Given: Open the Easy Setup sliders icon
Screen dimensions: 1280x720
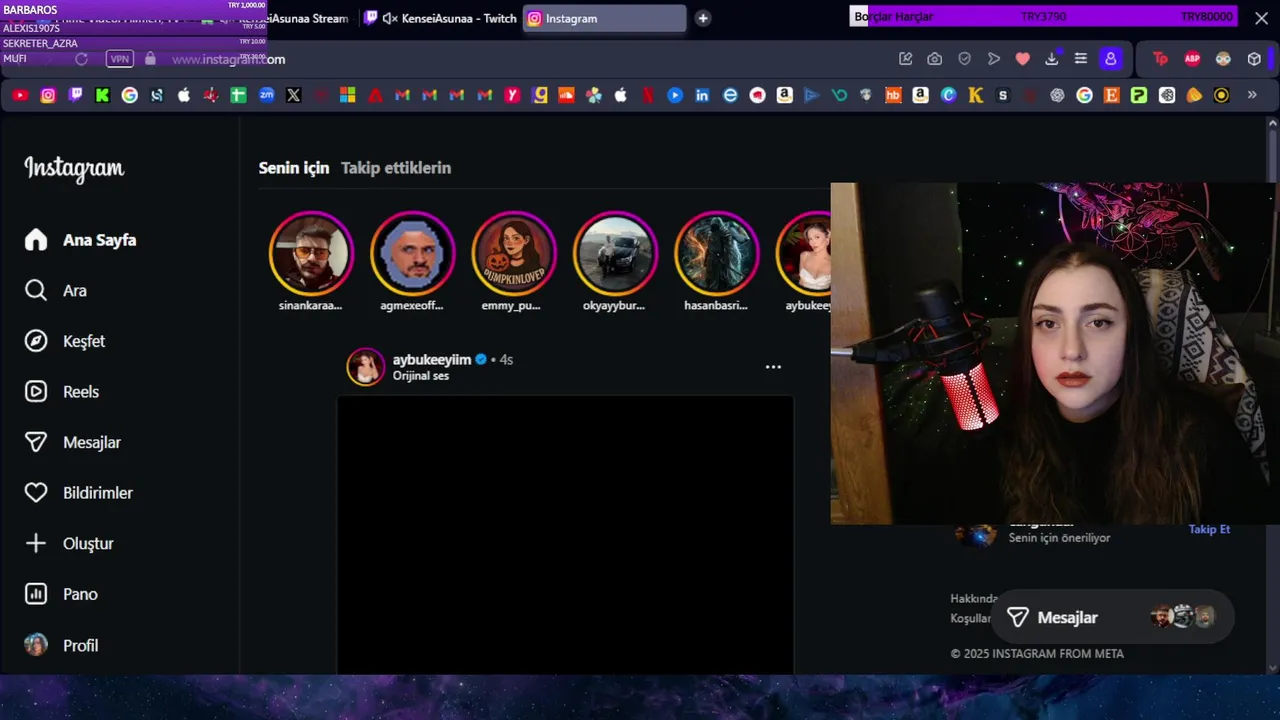Looking at the screenshot, I should point(1080,59).
